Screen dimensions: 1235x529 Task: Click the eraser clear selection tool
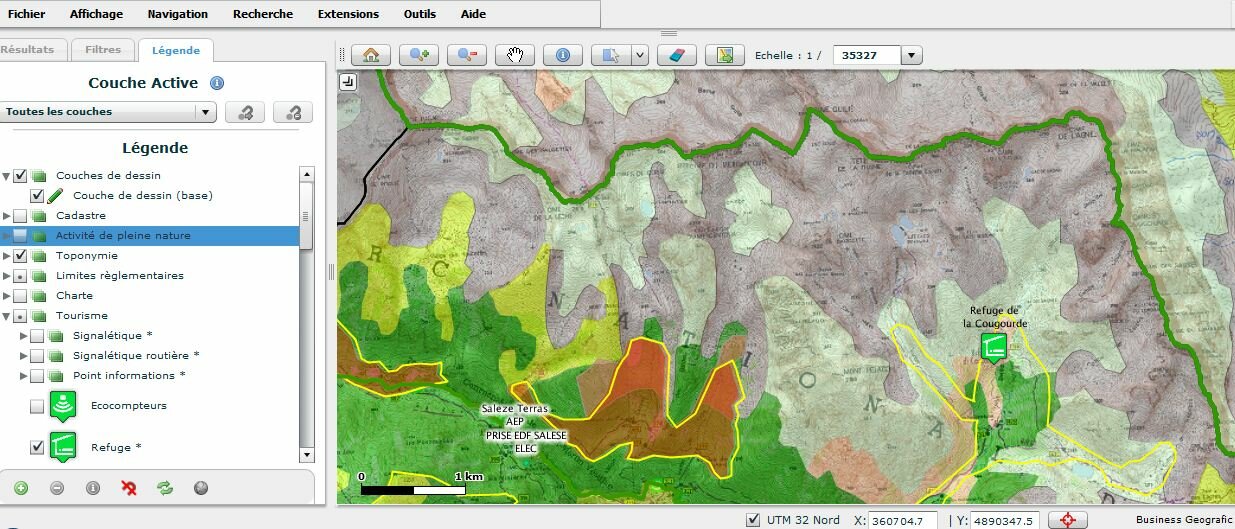point(677,55)
